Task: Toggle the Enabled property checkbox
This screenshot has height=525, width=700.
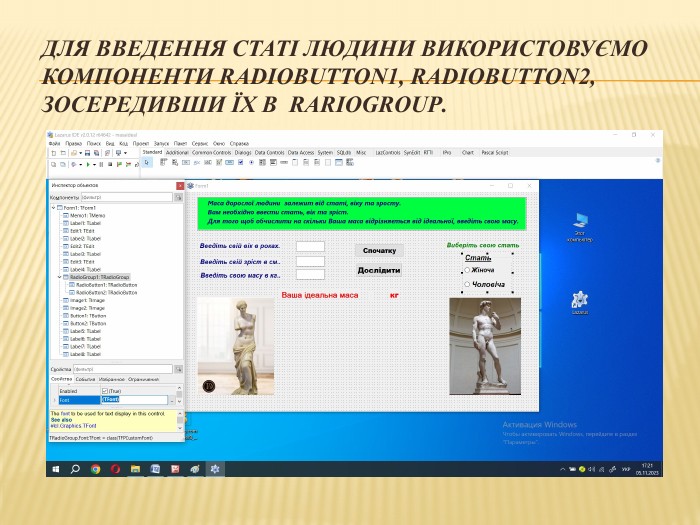Action: 105,391
